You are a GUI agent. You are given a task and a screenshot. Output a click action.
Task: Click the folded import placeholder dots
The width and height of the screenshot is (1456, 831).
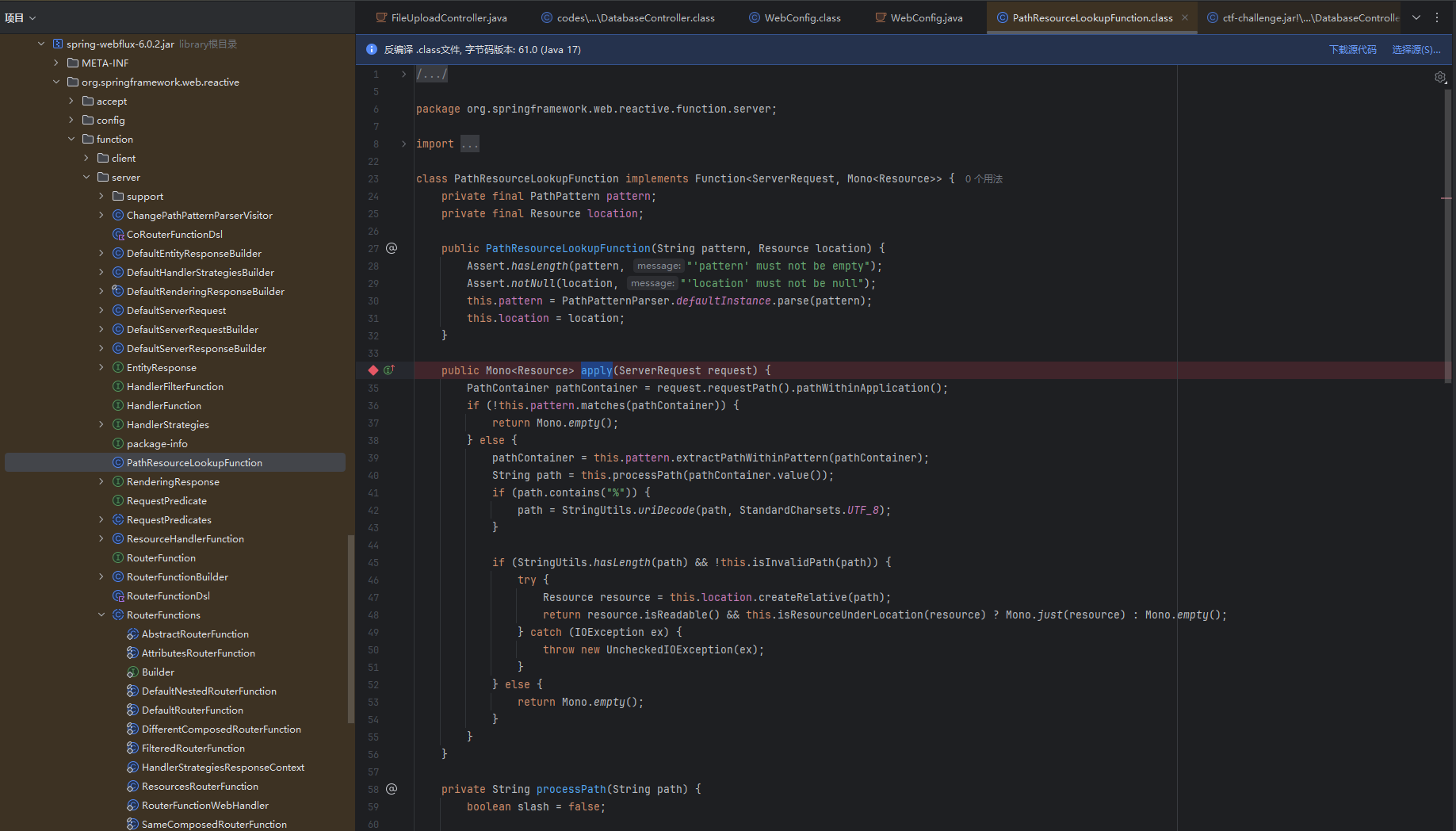click(470, 144)
